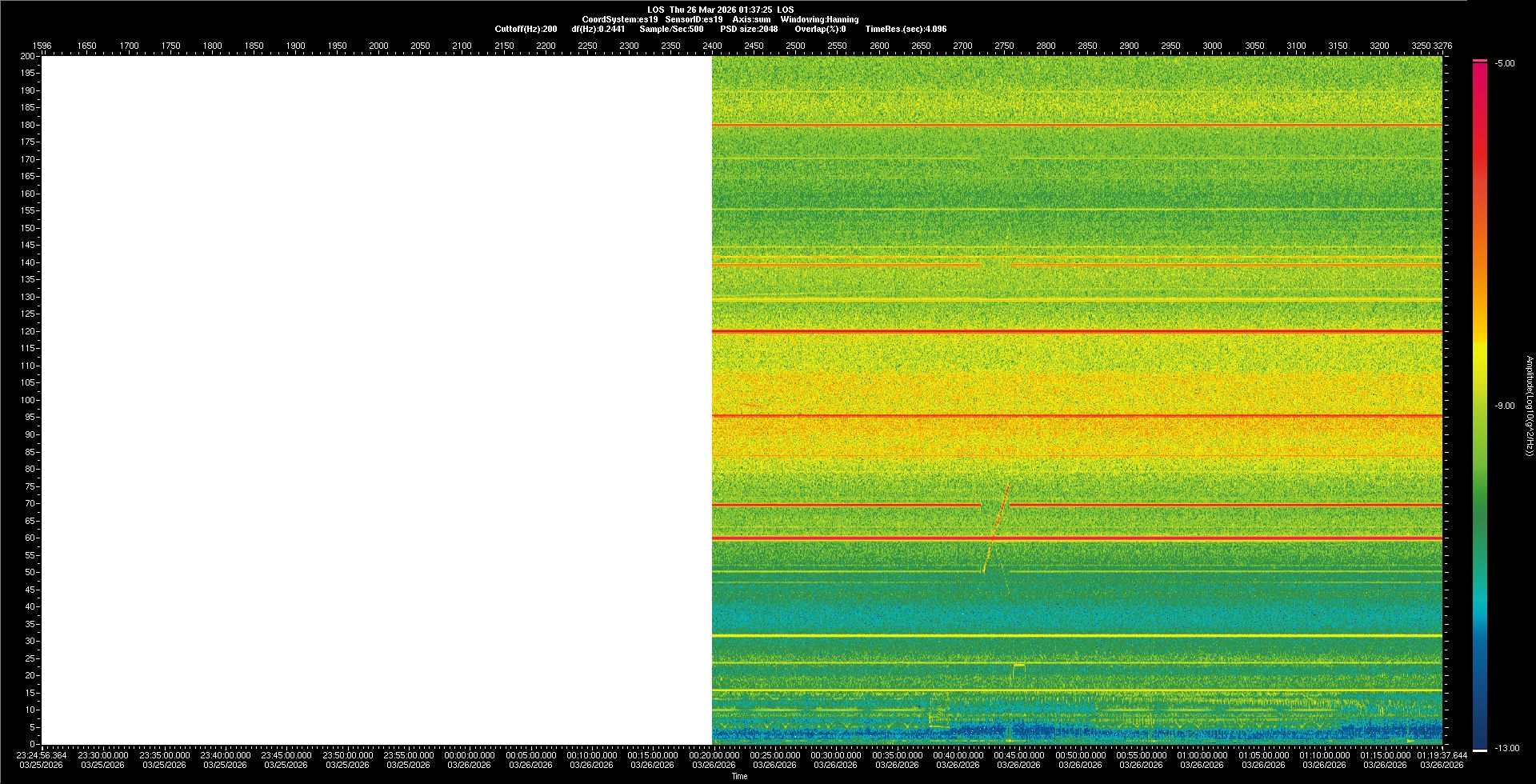
Task: Click the dark blue region of the colorbar
Action: 1480,720
